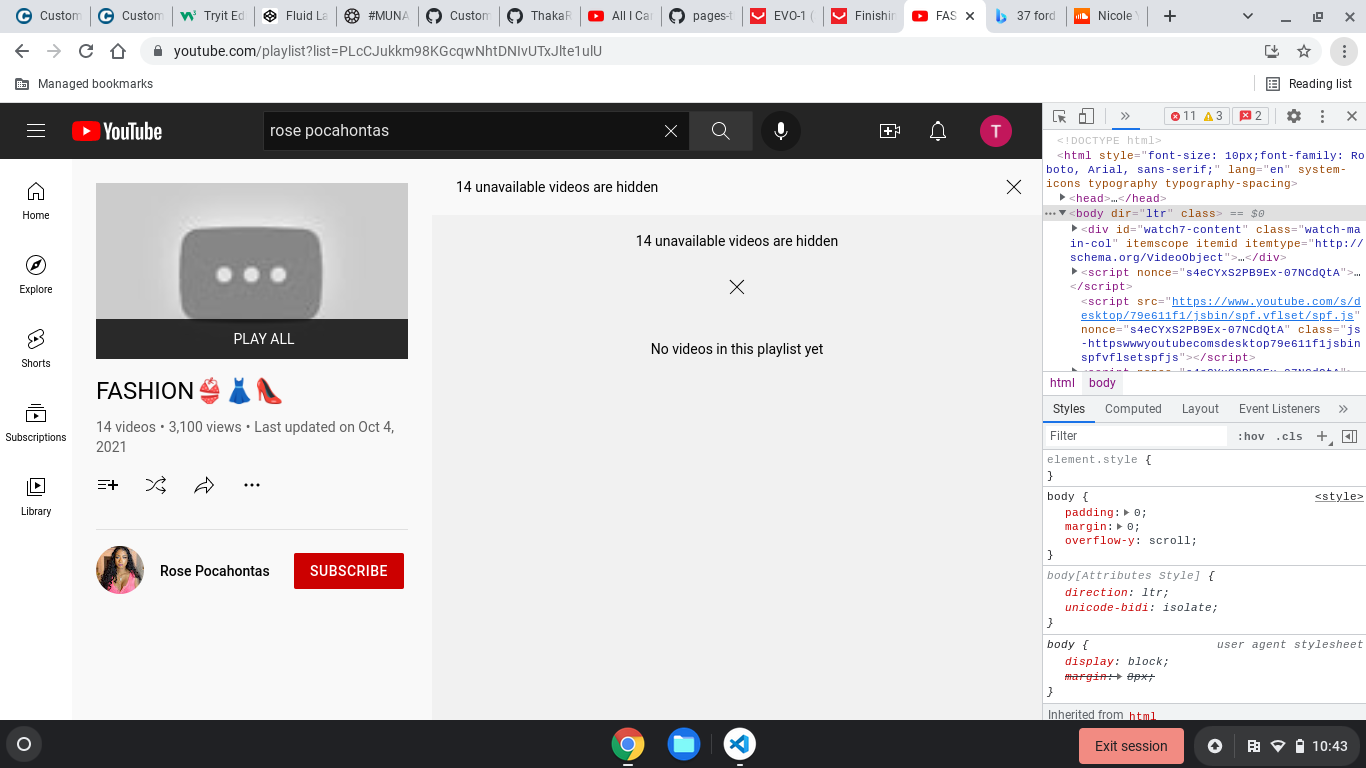This screenshot has width=1366, height=768.
Task: Select 'html' in the DOM breadcrumb
Action: (x=1062, y=383)
